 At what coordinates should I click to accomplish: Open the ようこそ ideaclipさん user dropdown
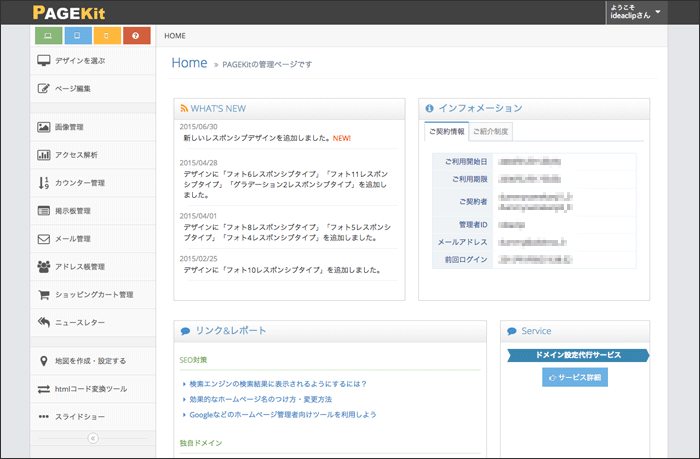[636, 12]
